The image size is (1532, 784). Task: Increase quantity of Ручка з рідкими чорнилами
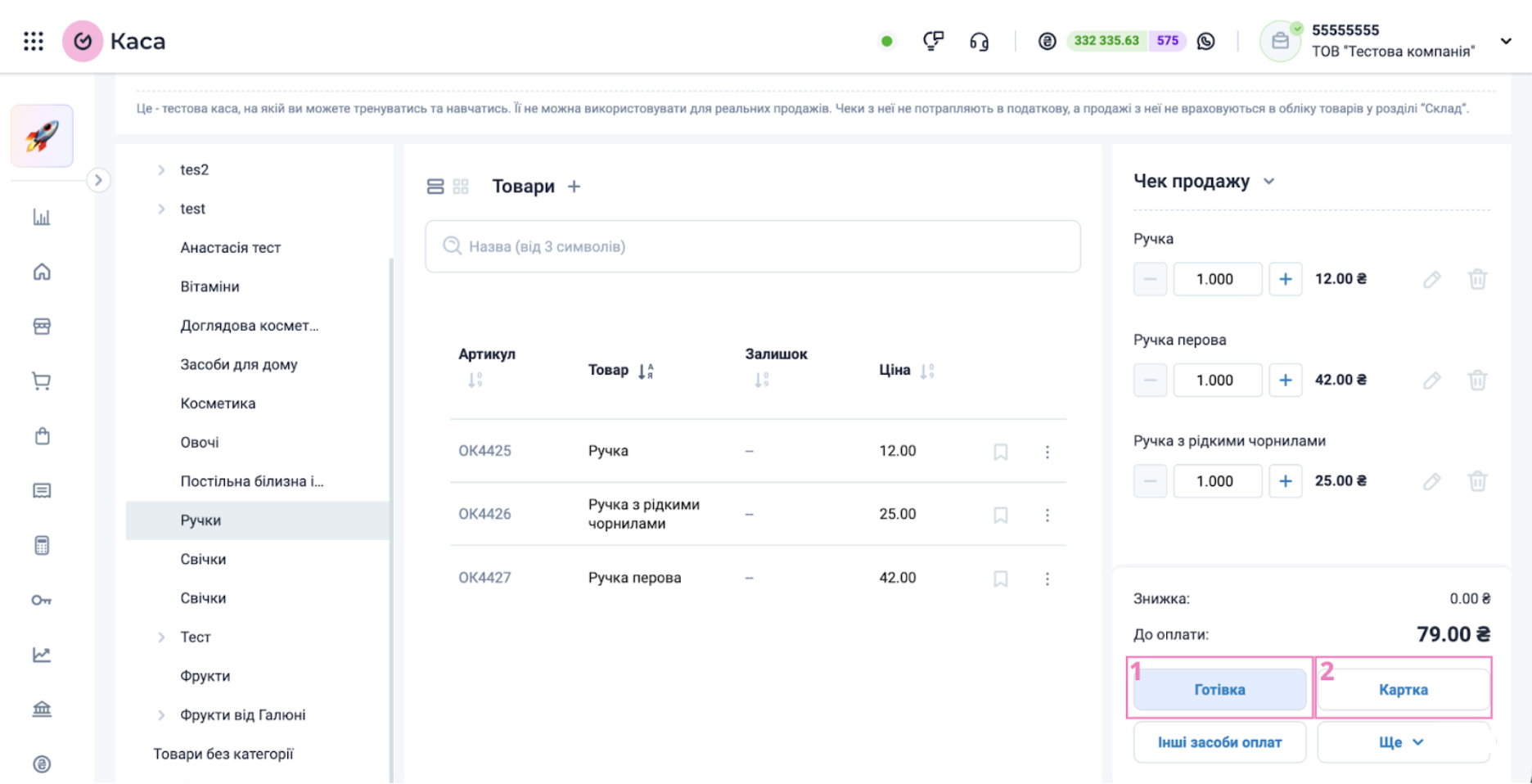click(1285, 481)
